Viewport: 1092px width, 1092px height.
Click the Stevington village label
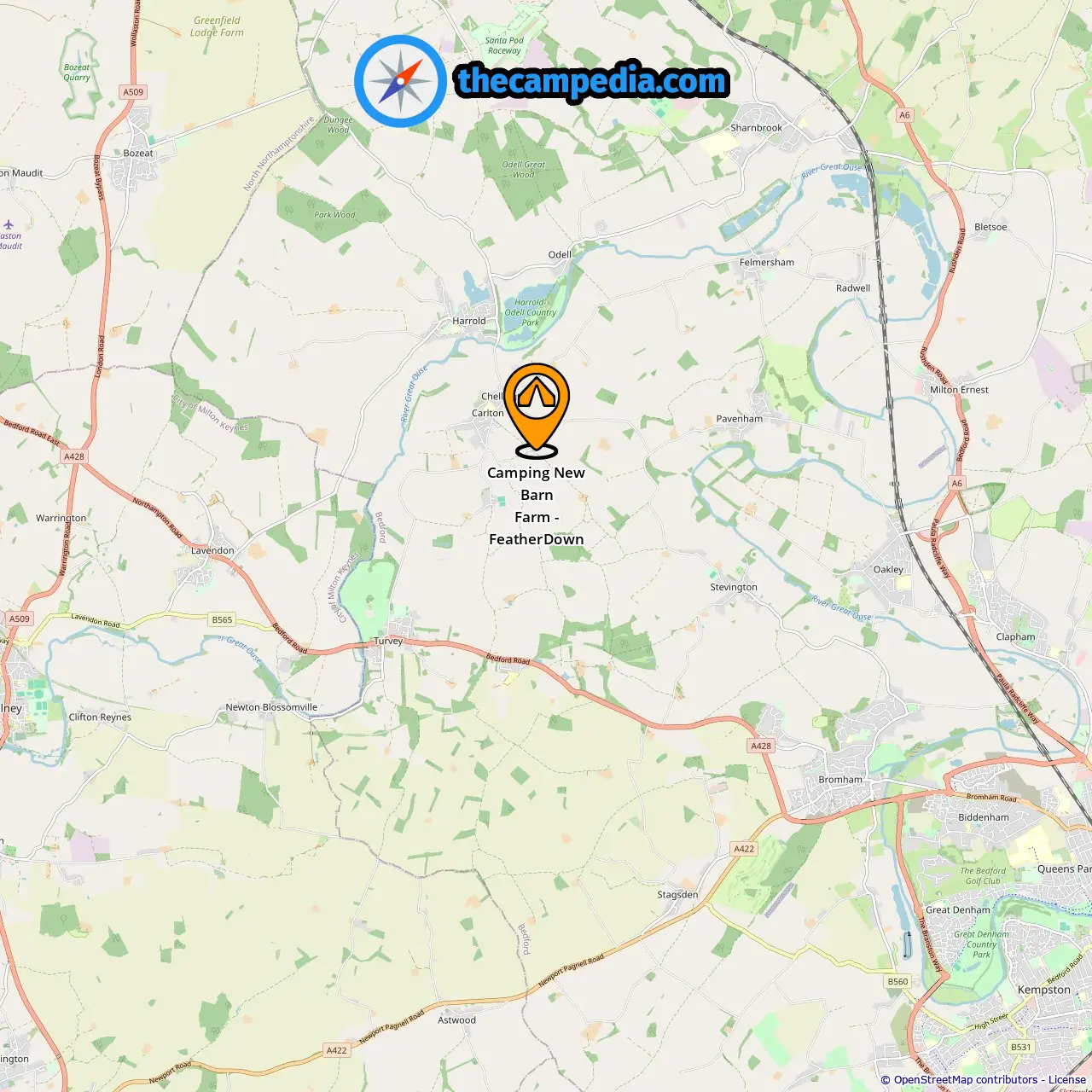(x=734, y=587)
